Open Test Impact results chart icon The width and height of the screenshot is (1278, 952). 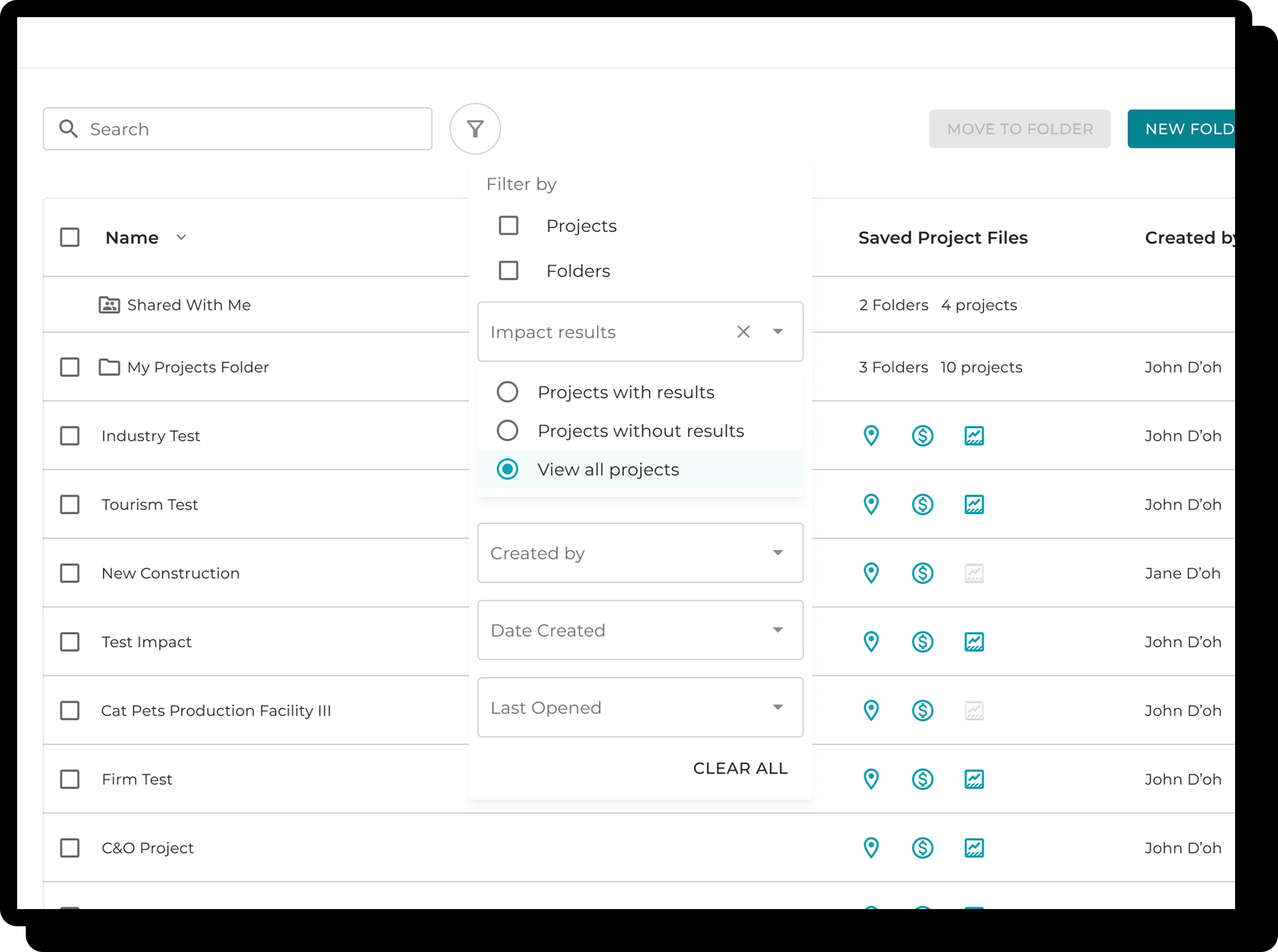pyautogui.click(x=974, y=641)
